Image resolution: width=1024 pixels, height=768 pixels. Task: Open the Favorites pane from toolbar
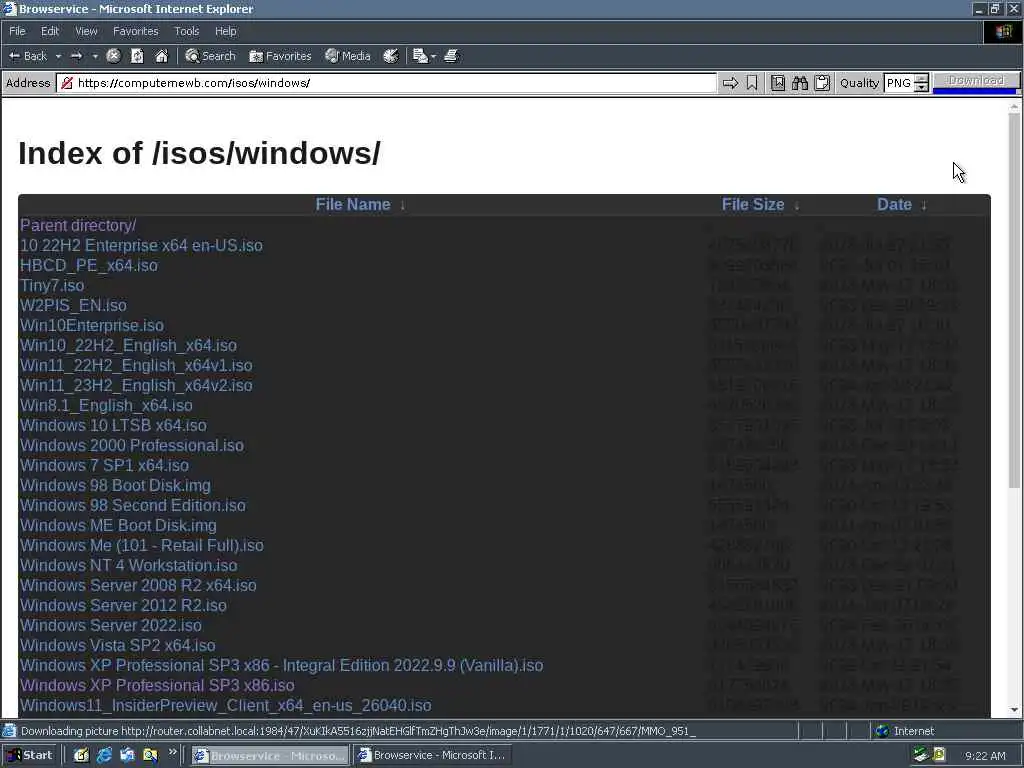pyautogui.click(x=280, y=56)
